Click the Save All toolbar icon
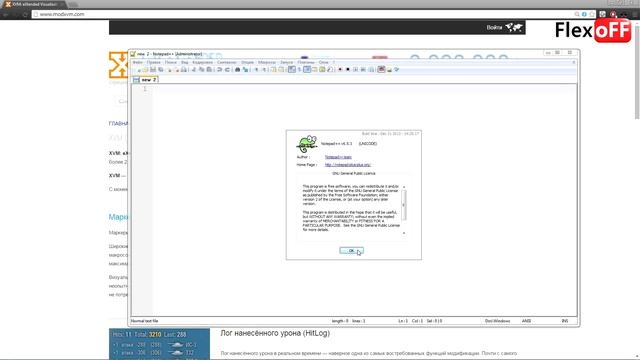The width and height of the screenshot is (640, 360). point(161,70)
